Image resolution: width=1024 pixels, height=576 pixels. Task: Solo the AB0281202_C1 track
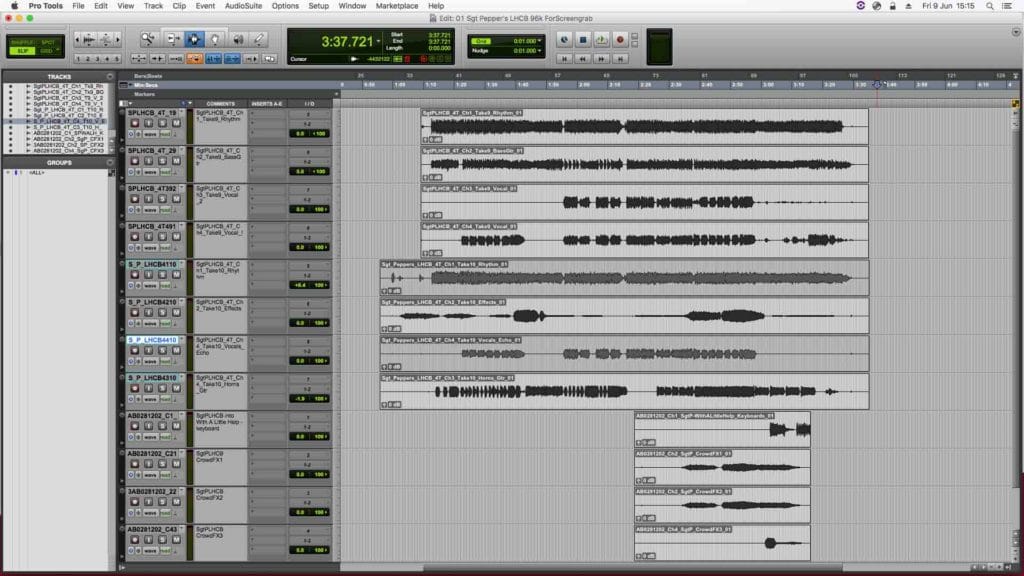[x=163, y=426]
